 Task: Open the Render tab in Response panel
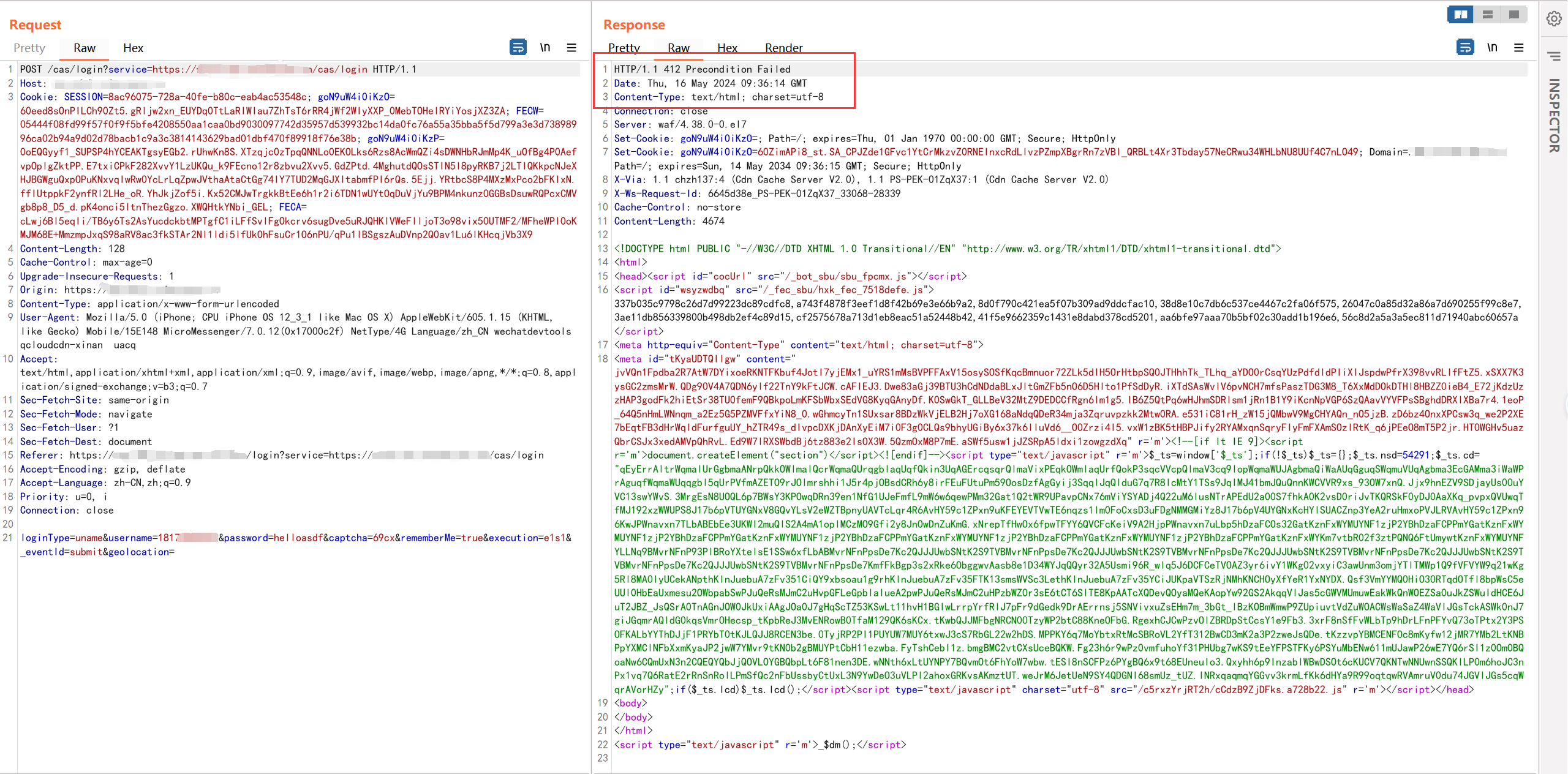tap(783, 48)
